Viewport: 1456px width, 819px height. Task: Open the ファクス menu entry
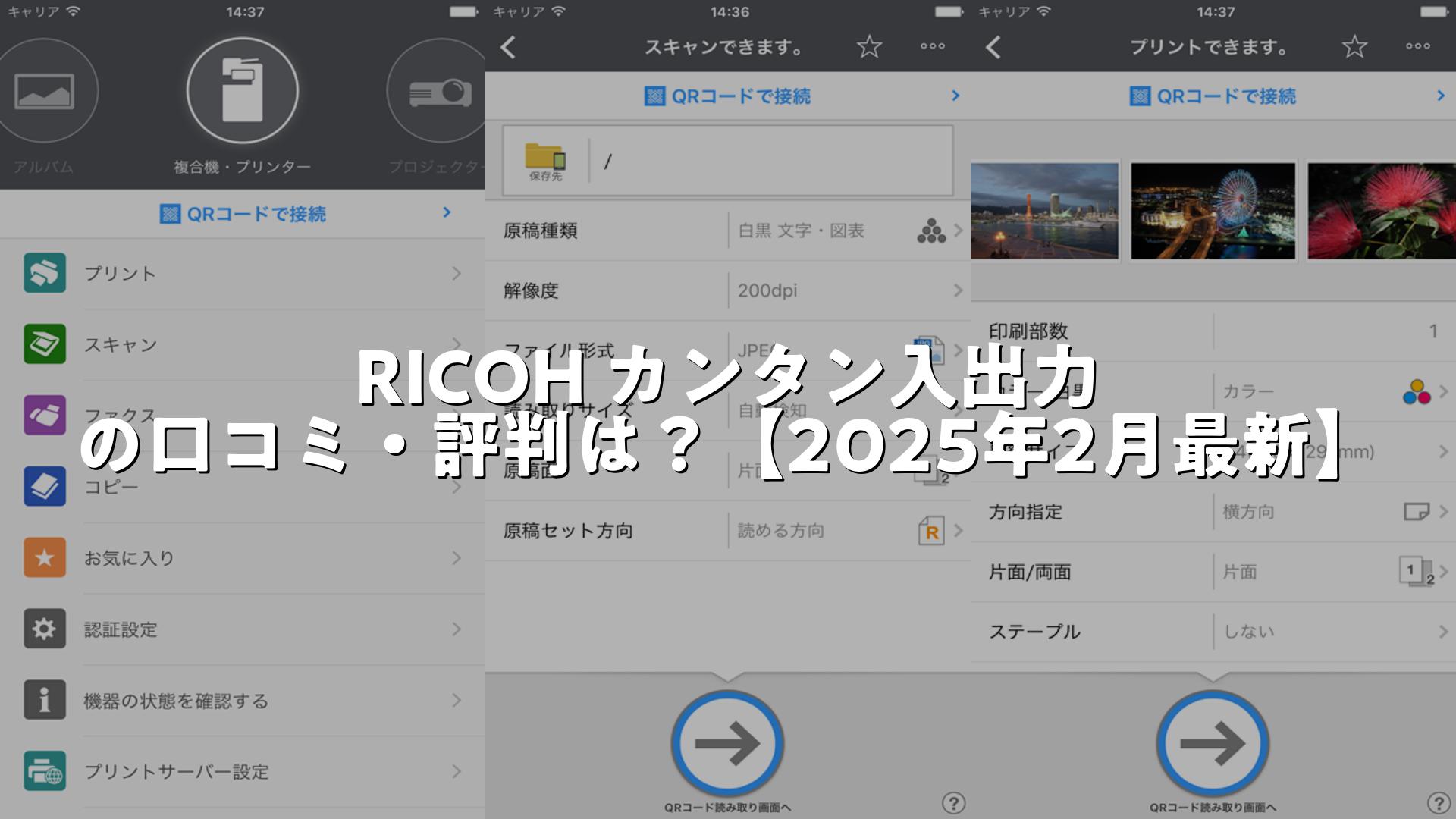coord(243,415)
